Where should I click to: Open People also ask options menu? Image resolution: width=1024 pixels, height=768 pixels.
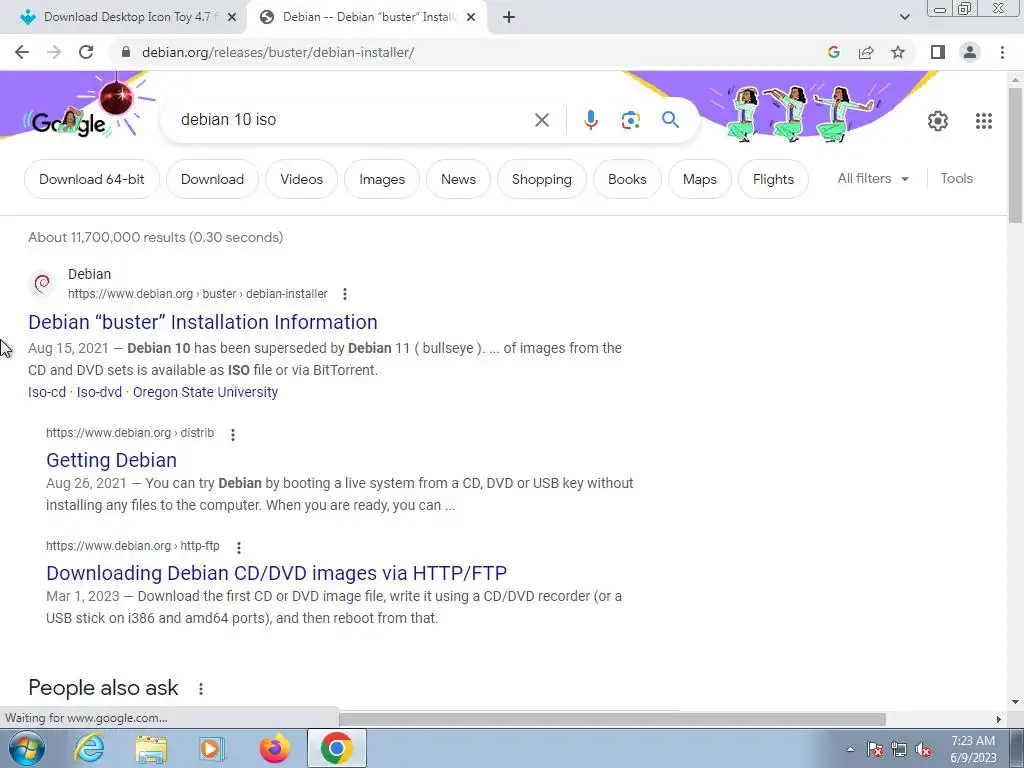(x=201, y=688)
